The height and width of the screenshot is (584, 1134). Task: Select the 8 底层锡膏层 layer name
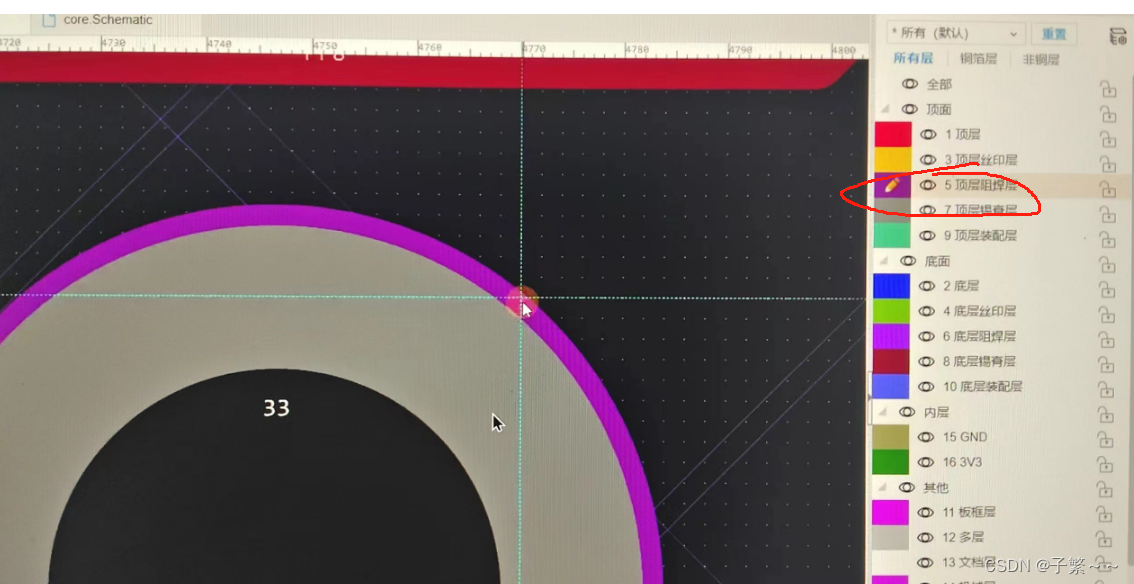click(x=979, y=361)
